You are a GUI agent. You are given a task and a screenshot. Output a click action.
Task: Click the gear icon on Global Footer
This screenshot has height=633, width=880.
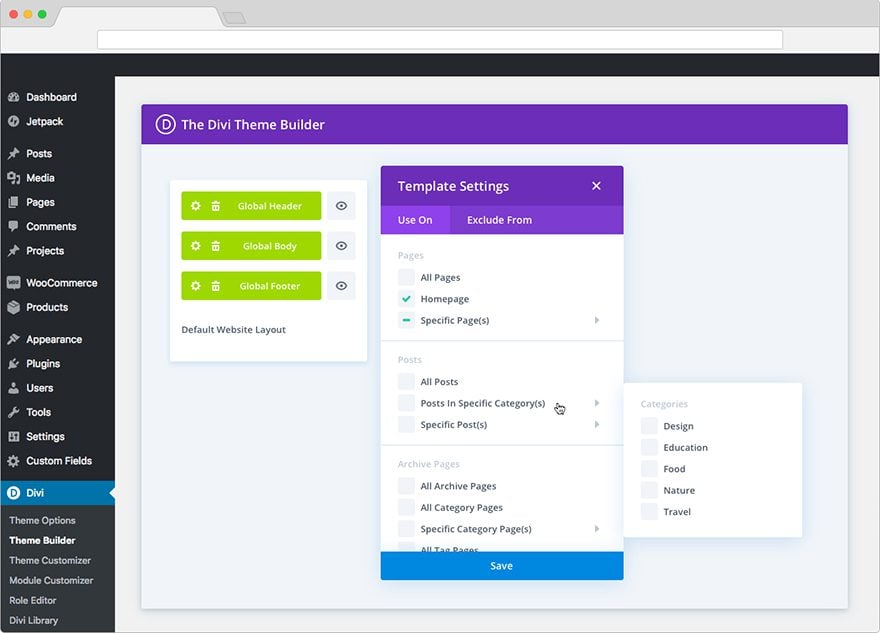point(196,286)
